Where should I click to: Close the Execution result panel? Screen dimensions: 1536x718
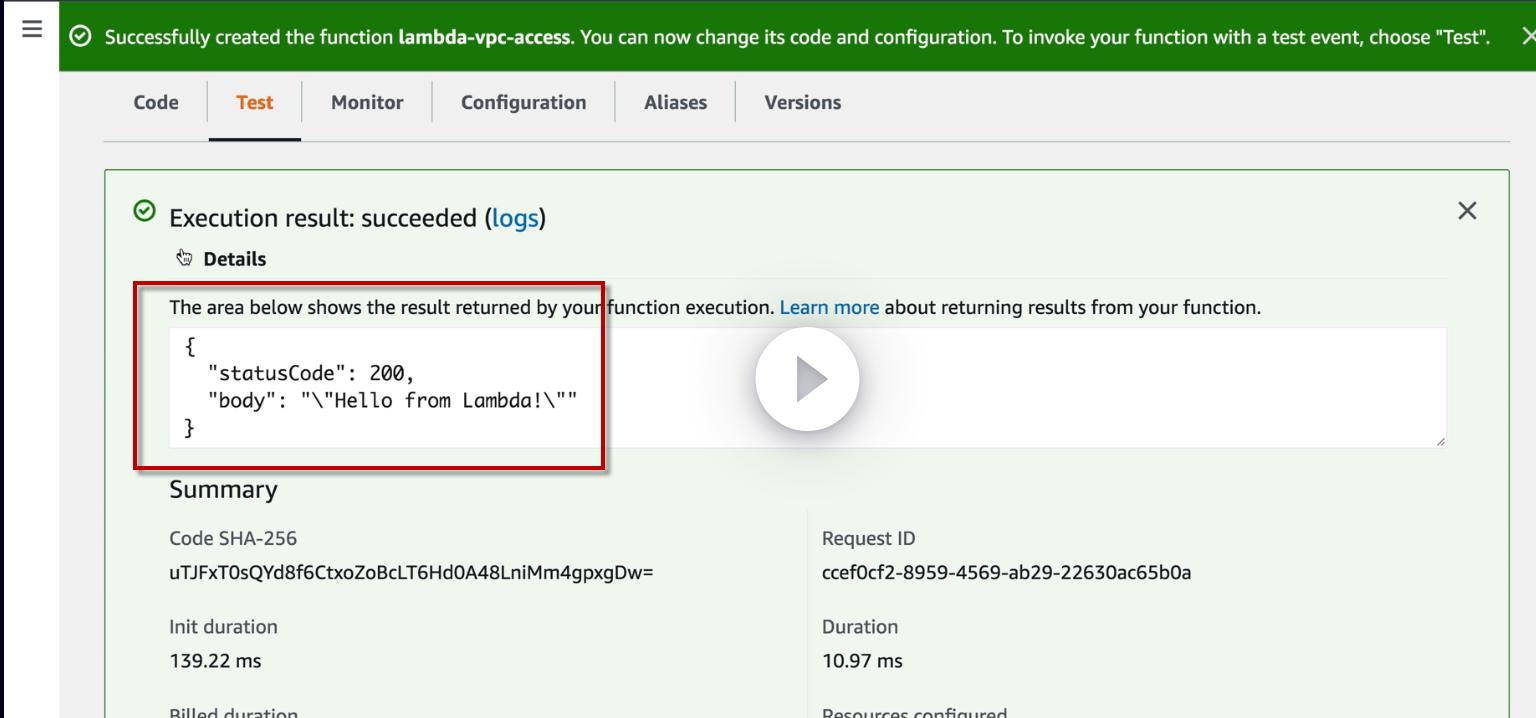[x=1467, y=210]
